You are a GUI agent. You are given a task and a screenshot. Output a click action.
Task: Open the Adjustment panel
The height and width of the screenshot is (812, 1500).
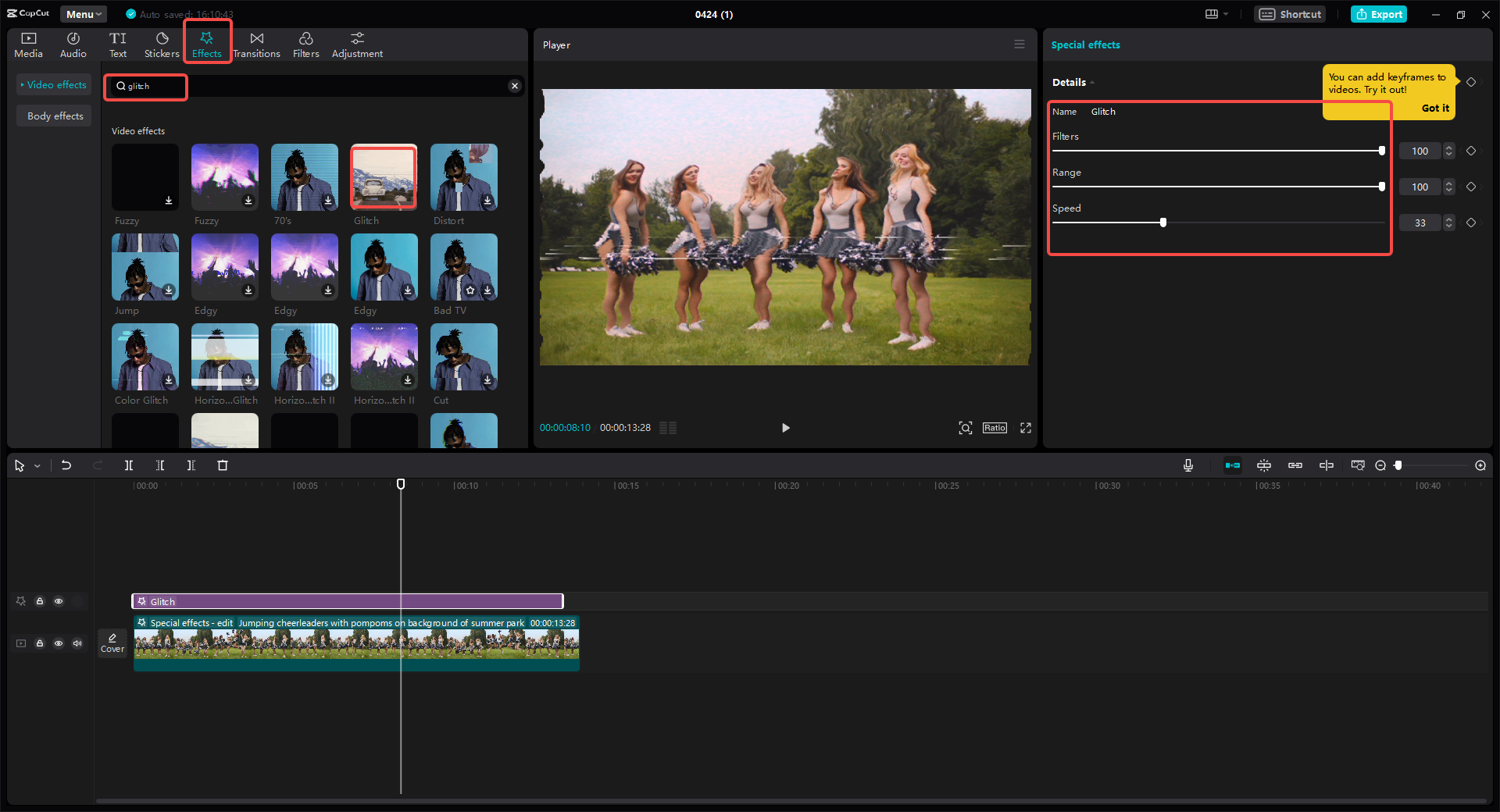356,43
